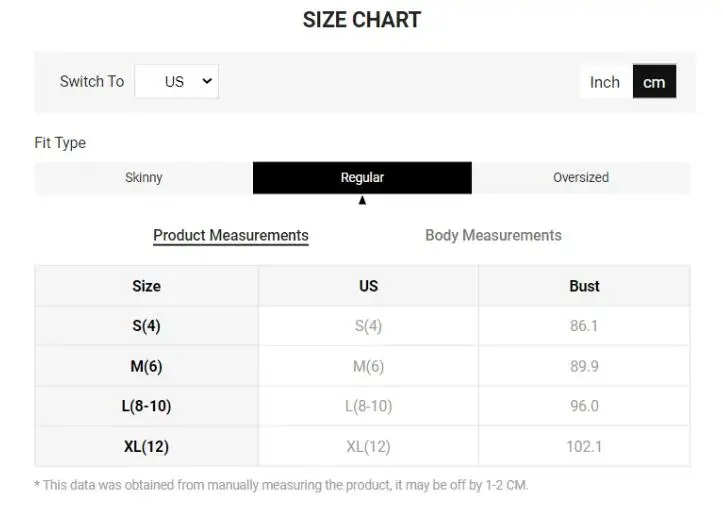Click the Bust column header
723x518 pixels.
tap(584, 286)
